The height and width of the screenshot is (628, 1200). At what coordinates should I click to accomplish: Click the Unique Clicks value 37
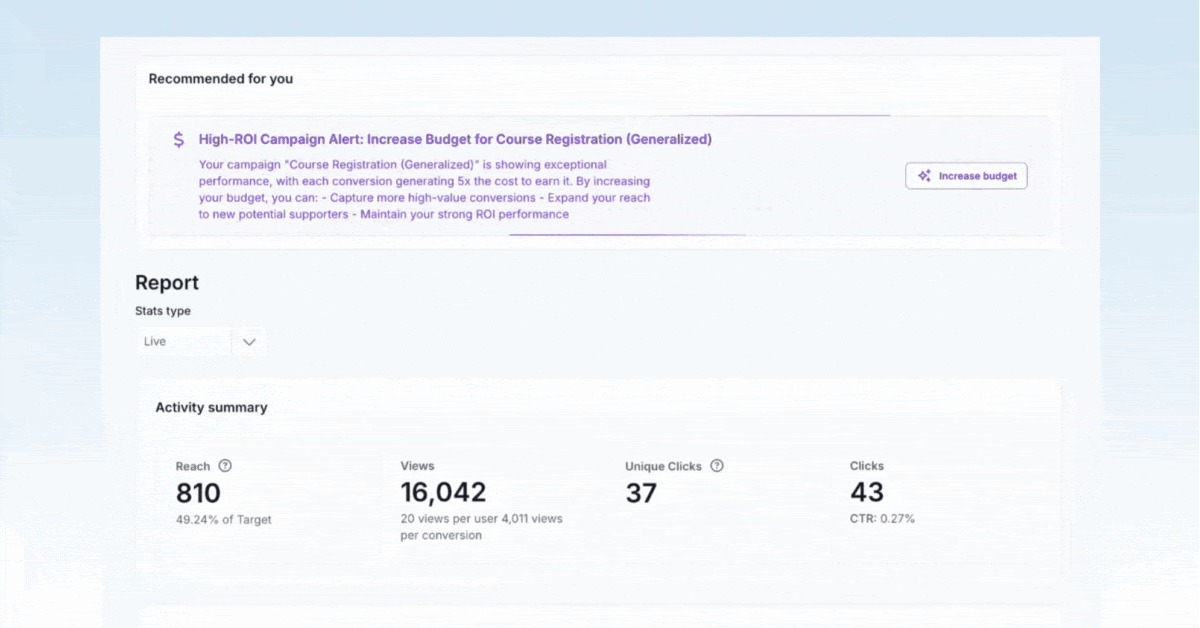coord(641,493)
